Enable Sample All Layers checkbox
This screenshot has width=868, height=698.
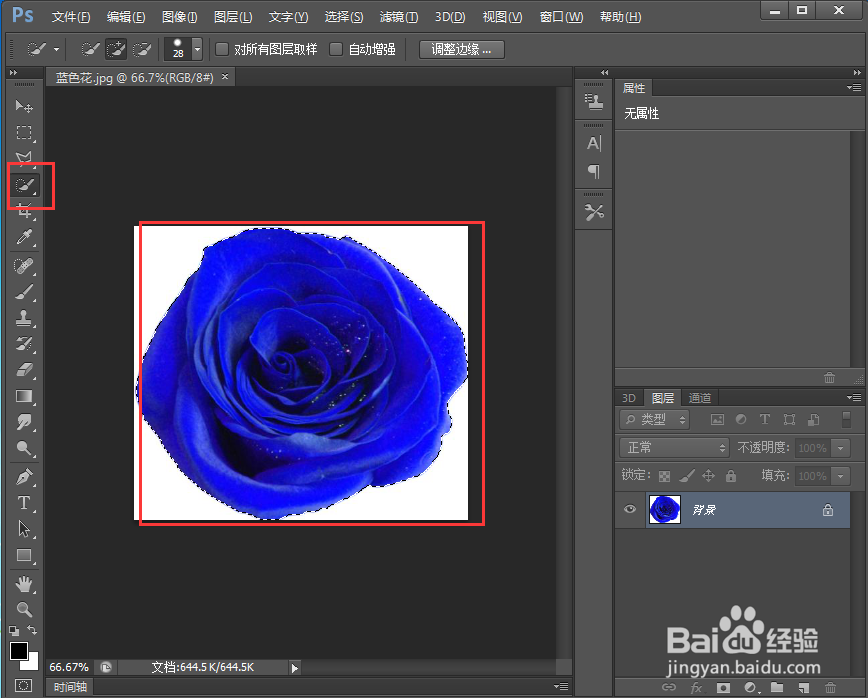(222, 49)
